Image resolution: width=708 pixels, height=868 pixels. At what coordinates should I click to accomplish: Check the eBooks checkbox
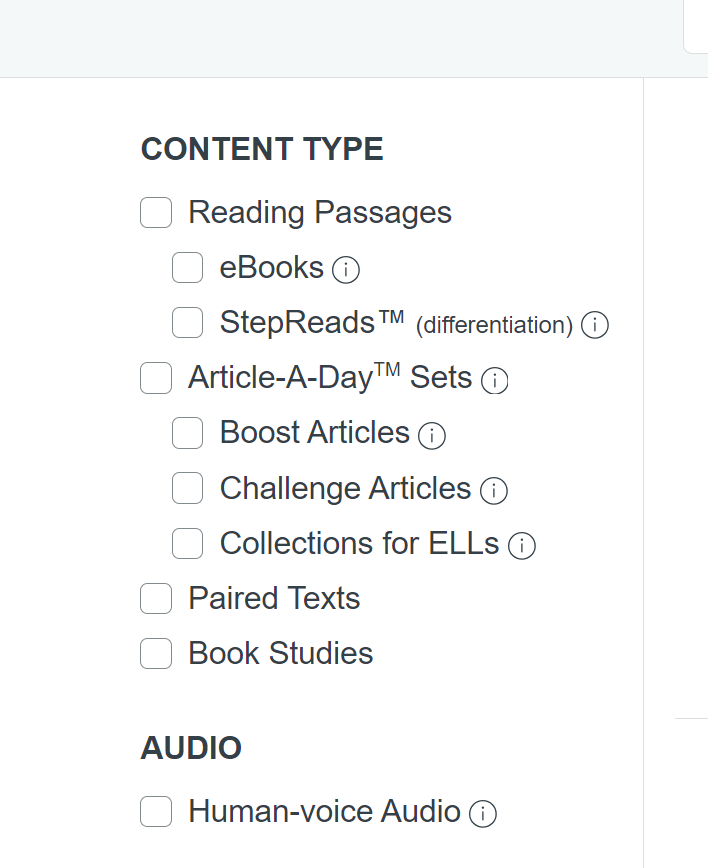click(x=187, y=267)
